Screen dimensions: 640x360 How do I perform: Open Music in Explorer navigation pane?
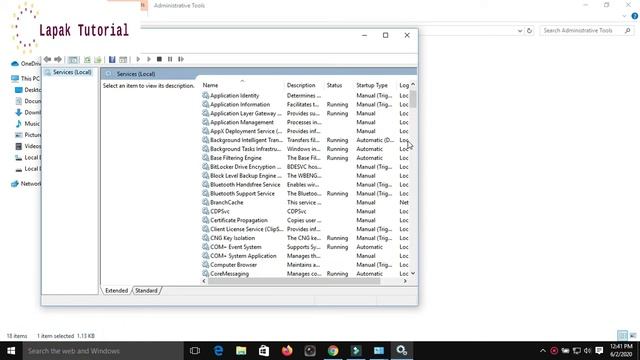28,124
